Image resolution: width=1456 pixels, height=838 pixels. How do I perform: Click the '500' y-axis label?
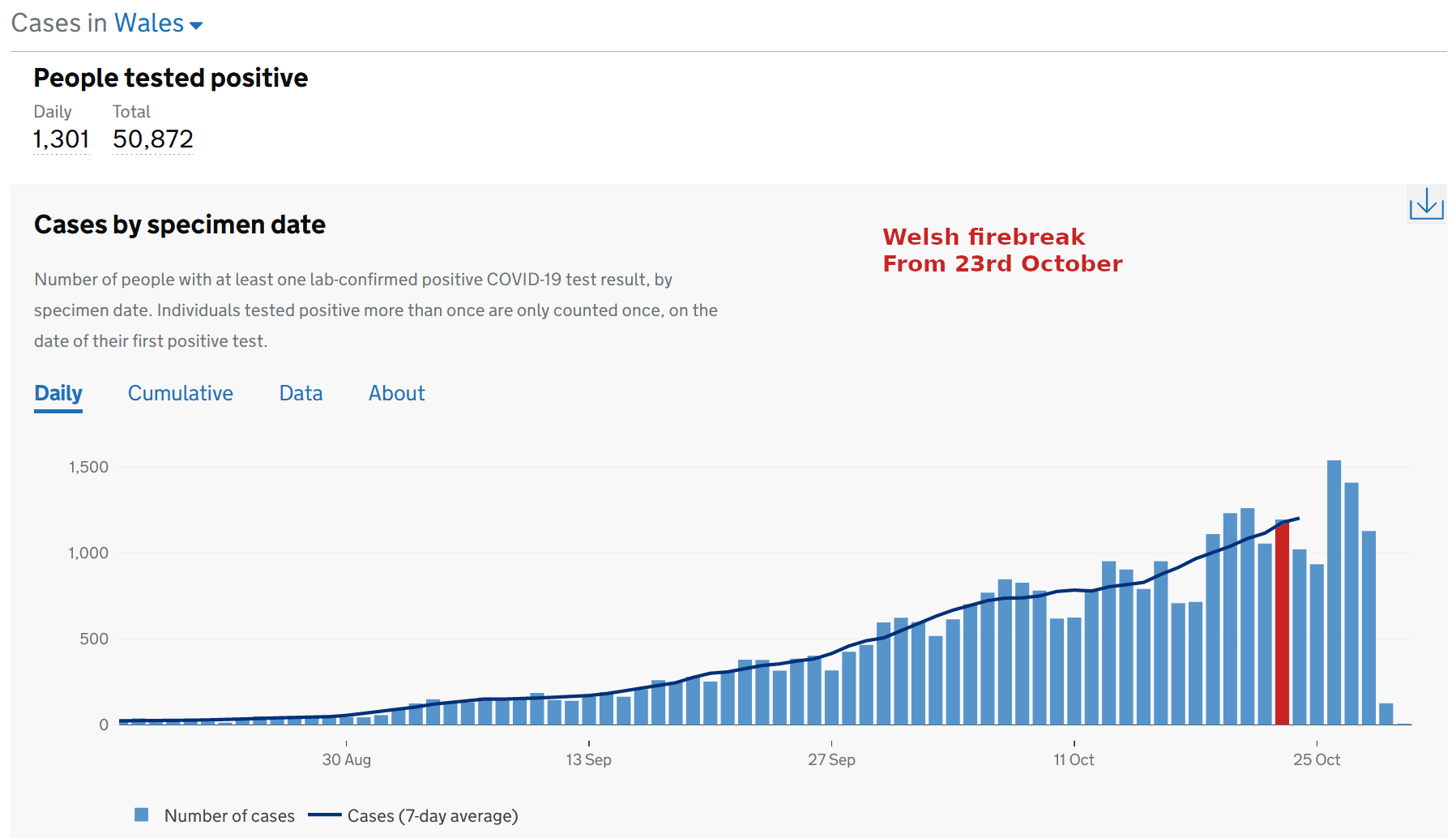(94, 639)
